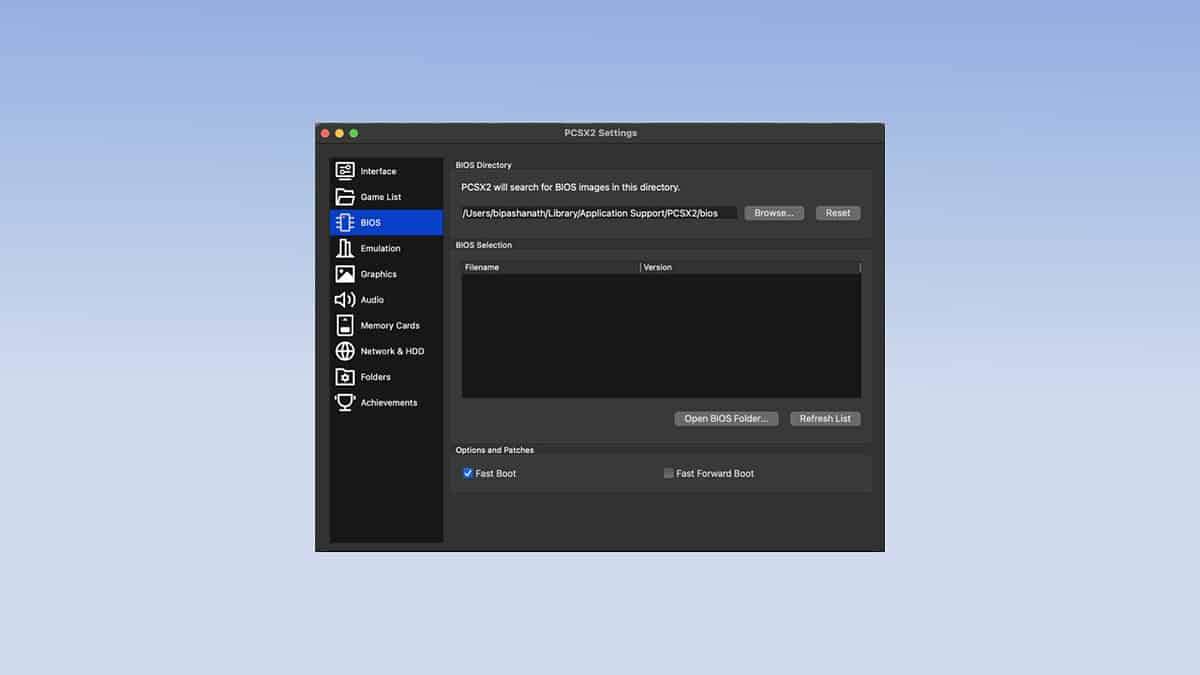Open the Folders settings section

tap(345, 376)
